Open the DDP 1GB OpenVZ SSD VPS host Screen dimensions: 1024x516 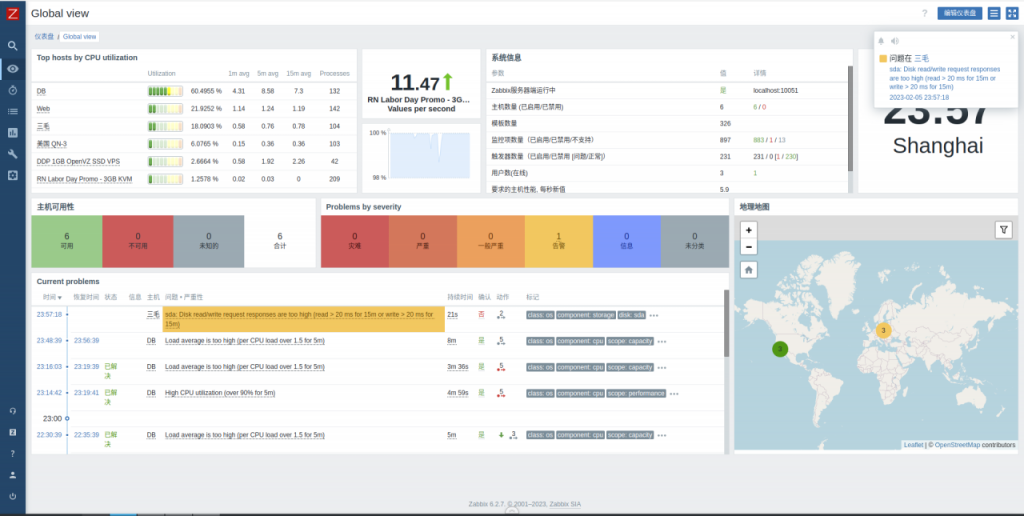click(78, 161)
